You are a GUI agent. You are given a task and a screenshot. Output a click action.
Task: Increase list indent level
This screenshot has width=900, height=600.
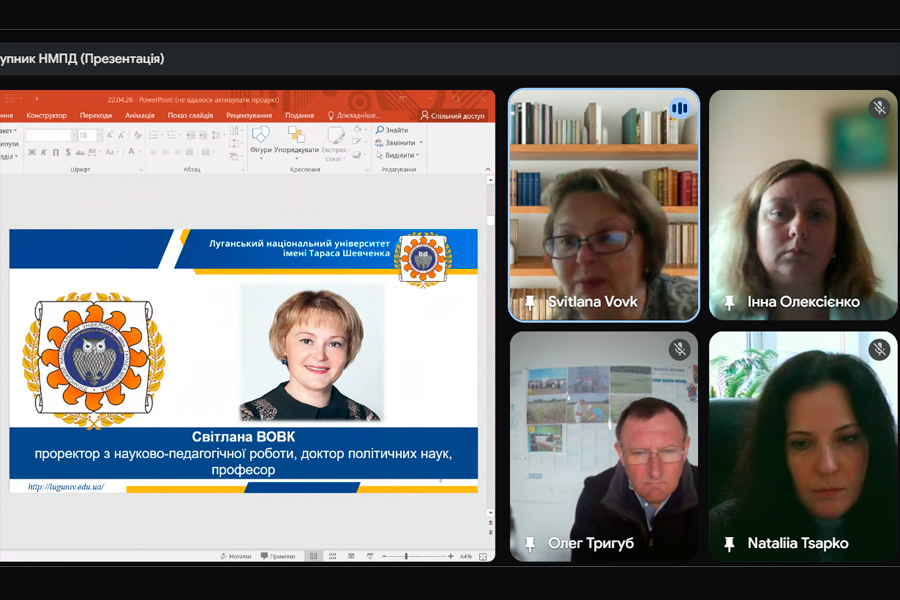[203, 135]
